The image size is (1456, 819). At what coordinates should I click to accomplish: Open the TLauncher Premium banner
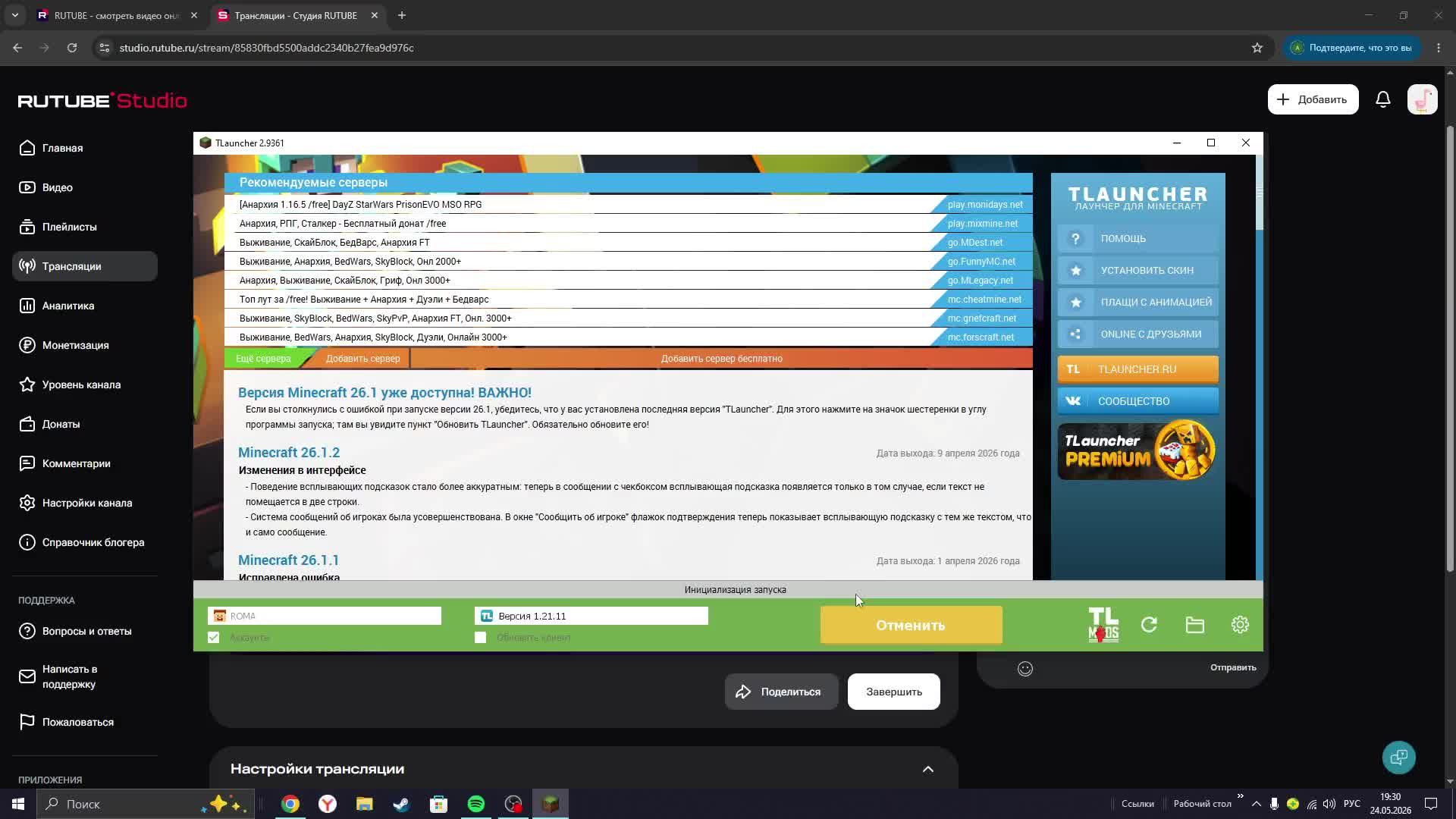coord(1138,451)
